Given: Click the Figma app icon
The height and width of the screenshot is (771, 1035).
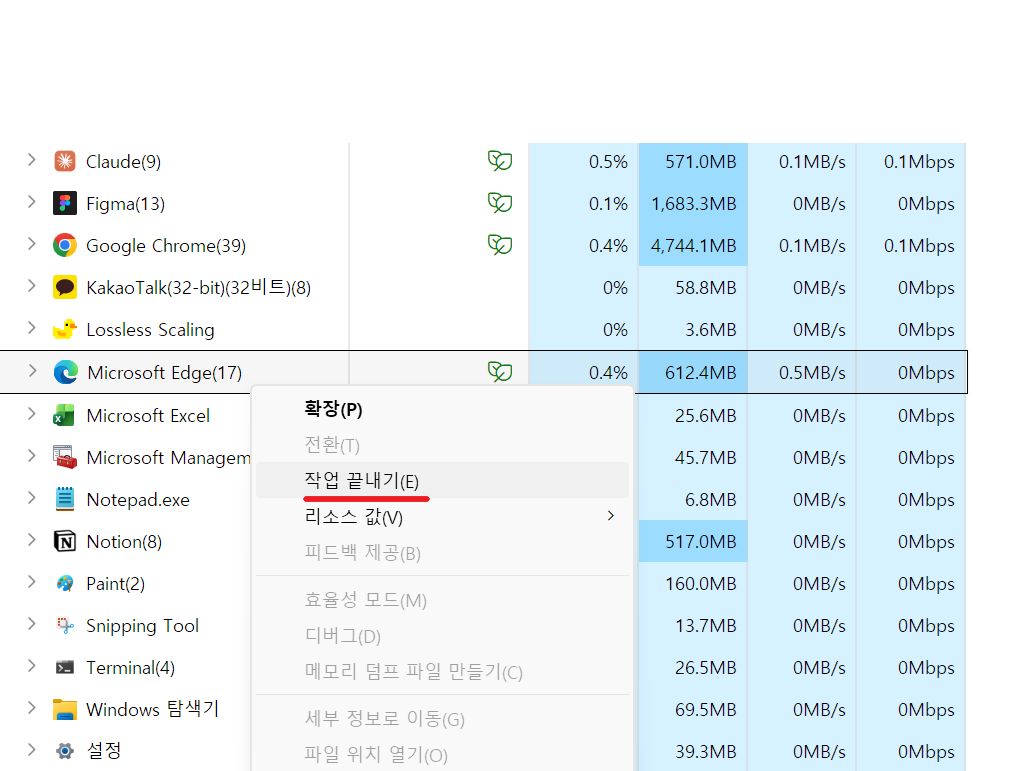Looking at the screenshot, I should coord(65,203).
